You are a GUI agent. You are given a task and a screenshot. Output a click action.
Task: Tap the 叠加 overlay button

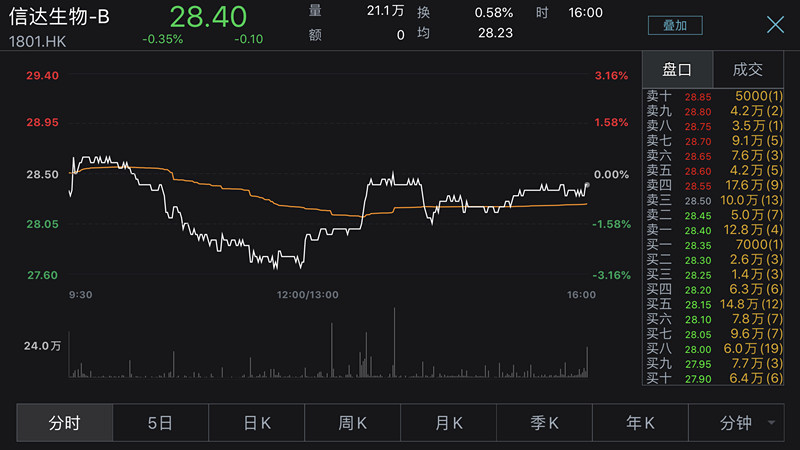point(675,26)
